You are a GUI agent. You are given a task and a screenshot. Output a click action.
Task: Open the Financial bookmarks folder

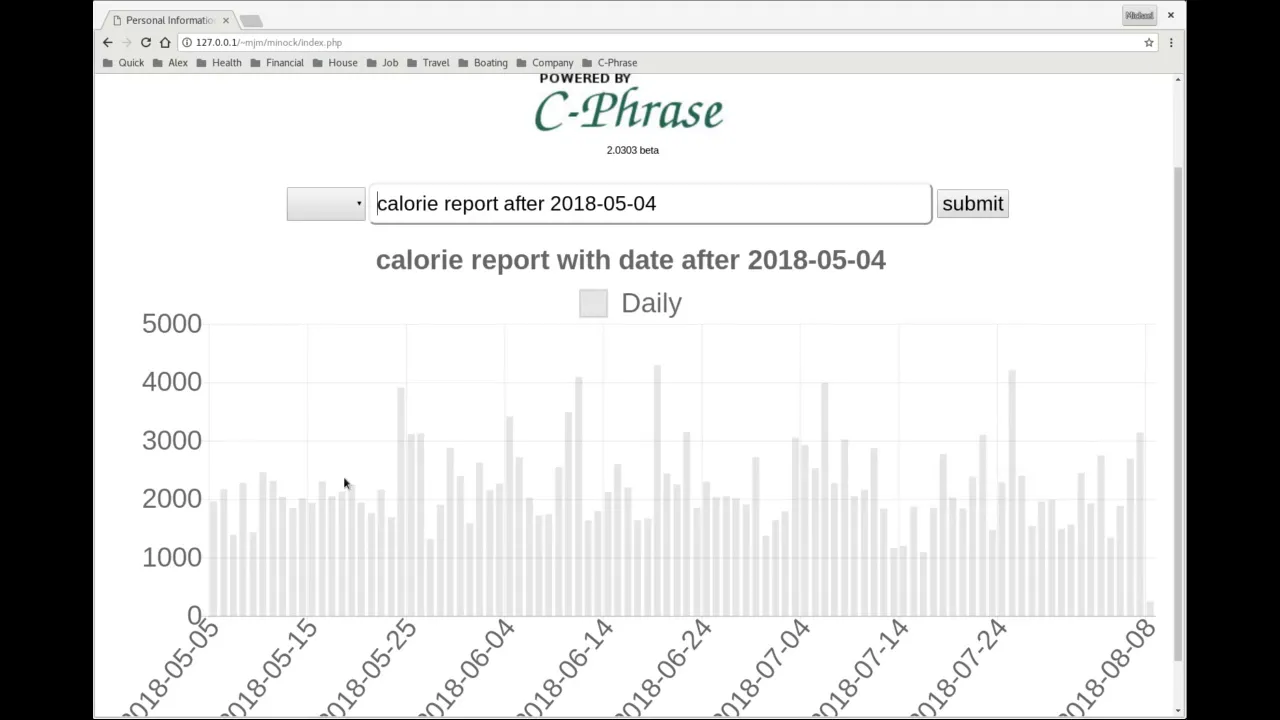[x=277, y=62]
